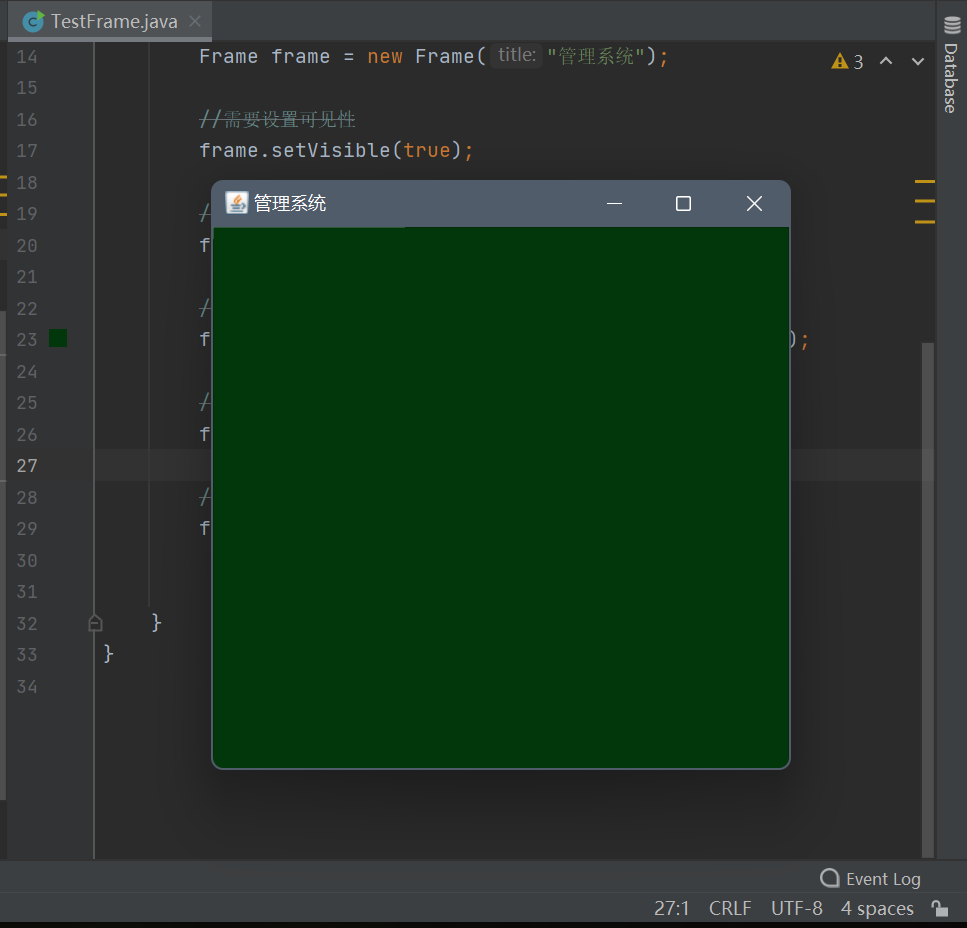This screenshot has height=928, width=967.
Task: Go to previous highlighted problem arrow
Action: (886, 62)
